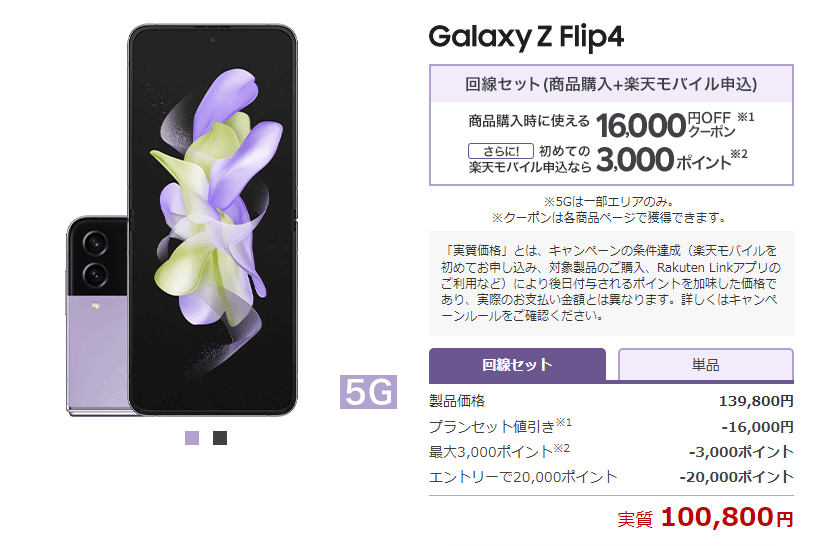Select the dark gray color swatch

click(220, 438)
